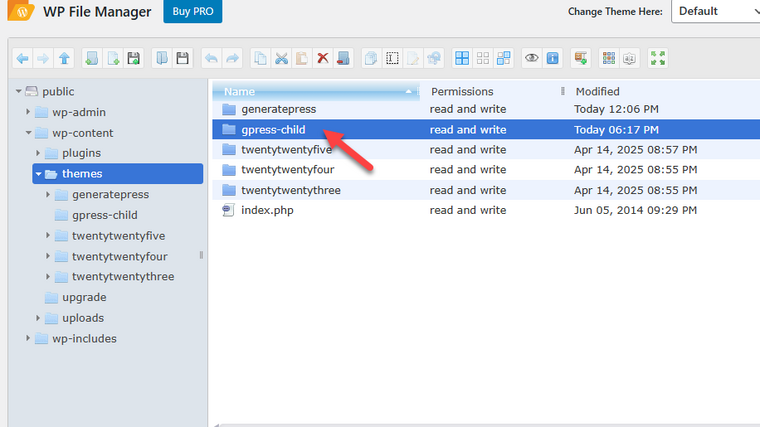Select wp-content in the folder tree
Screen dimensions: 760x427
pos(82,133)
